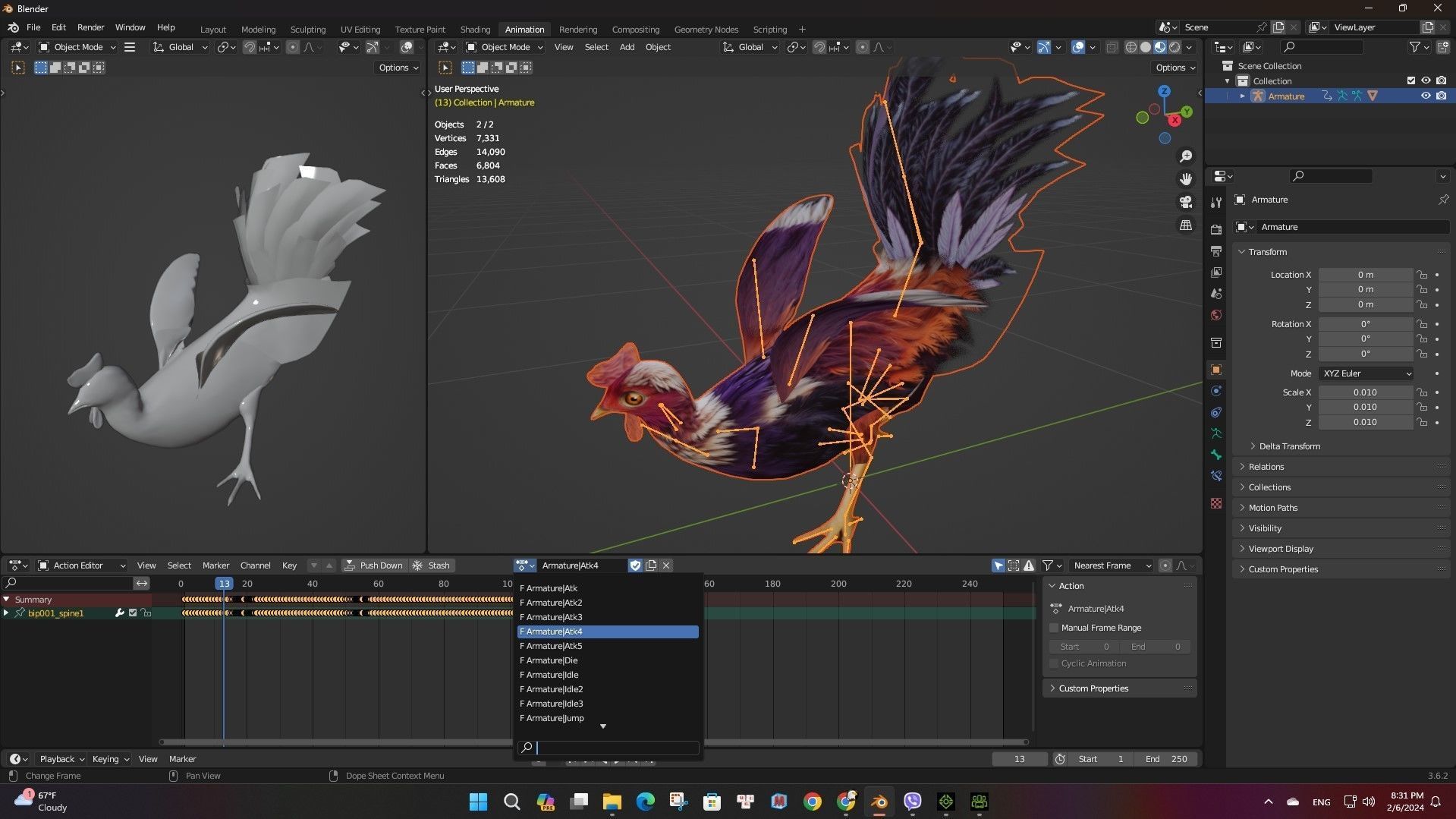Open the View Layer properties tab
This screenshot has height=819, width=1456.
(x=1216, y=272)
